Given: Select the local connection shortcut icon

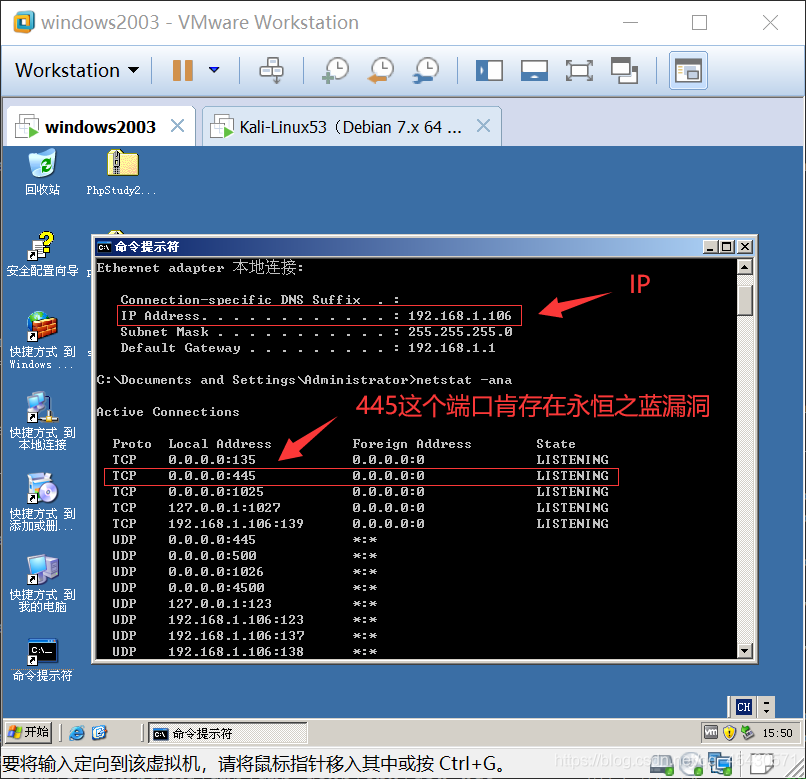Looking at the screenshot, I should (x=42, y=421).
